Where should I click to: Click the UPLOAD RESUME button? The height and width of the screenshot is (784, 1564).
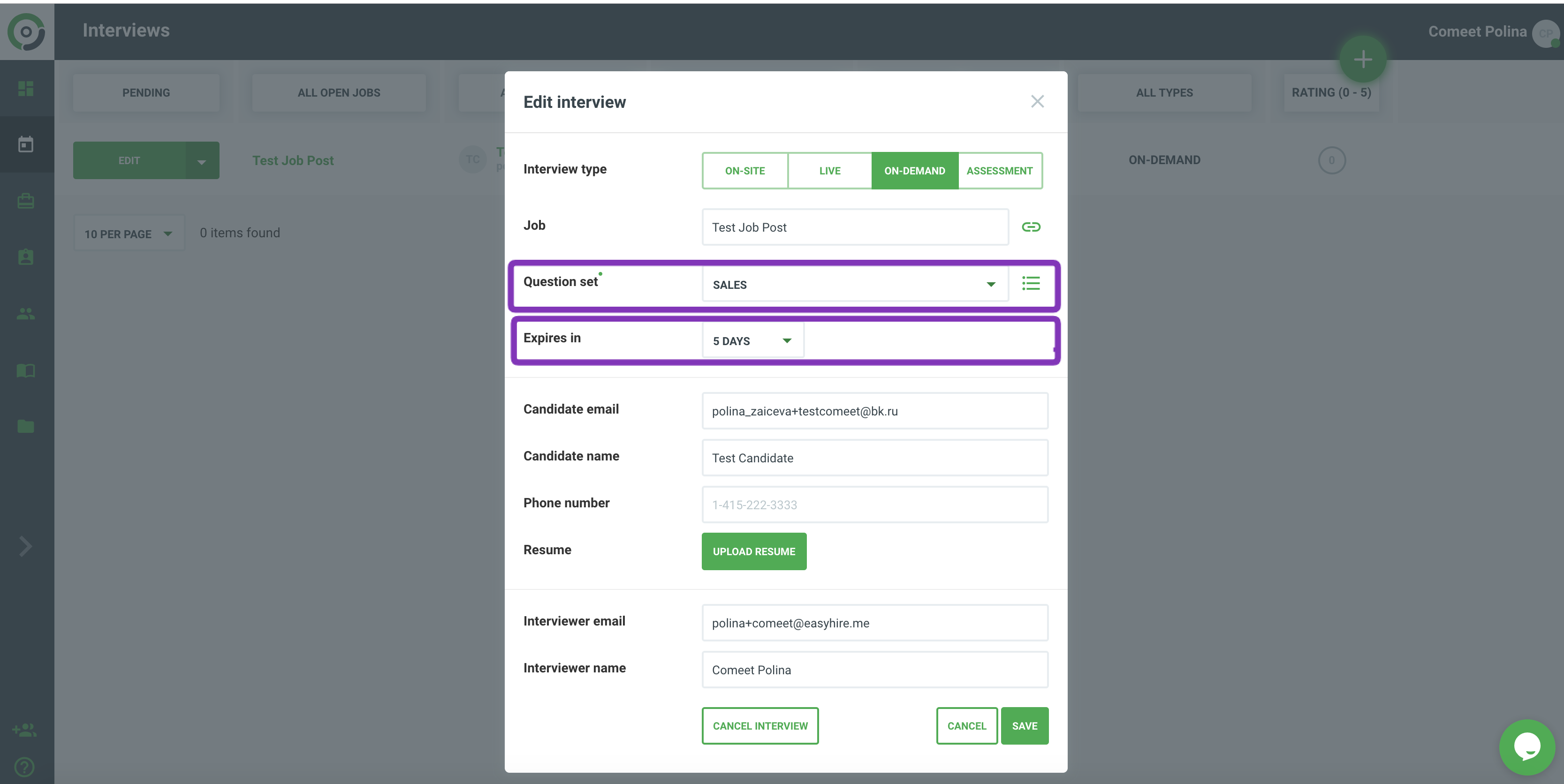point(753,551)
